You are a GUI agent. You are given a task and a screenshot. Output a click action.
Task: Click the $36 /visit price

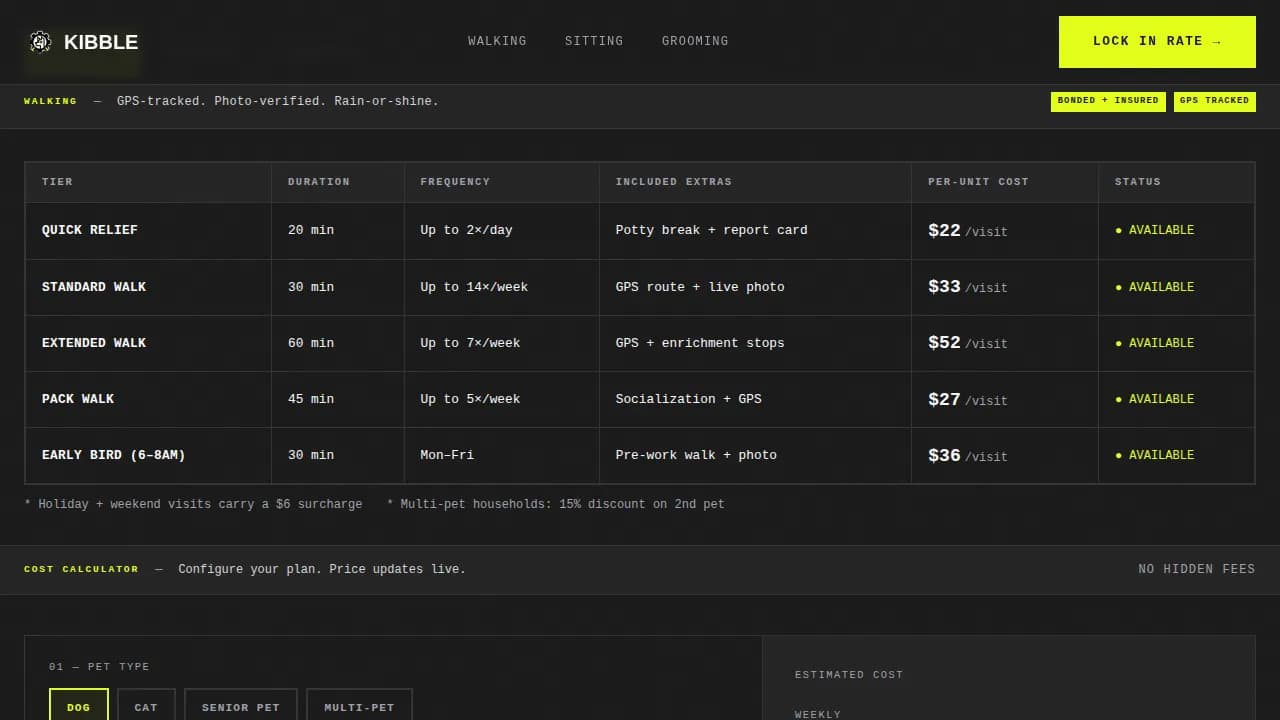coord(968,455)
